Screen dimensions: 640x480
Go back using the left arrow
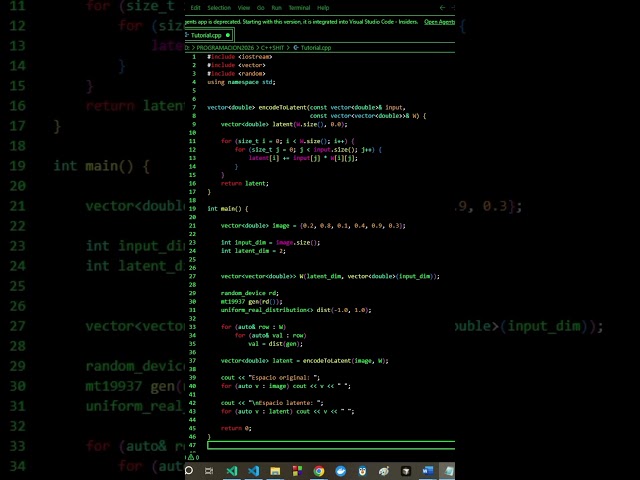(x=442, y=7)
